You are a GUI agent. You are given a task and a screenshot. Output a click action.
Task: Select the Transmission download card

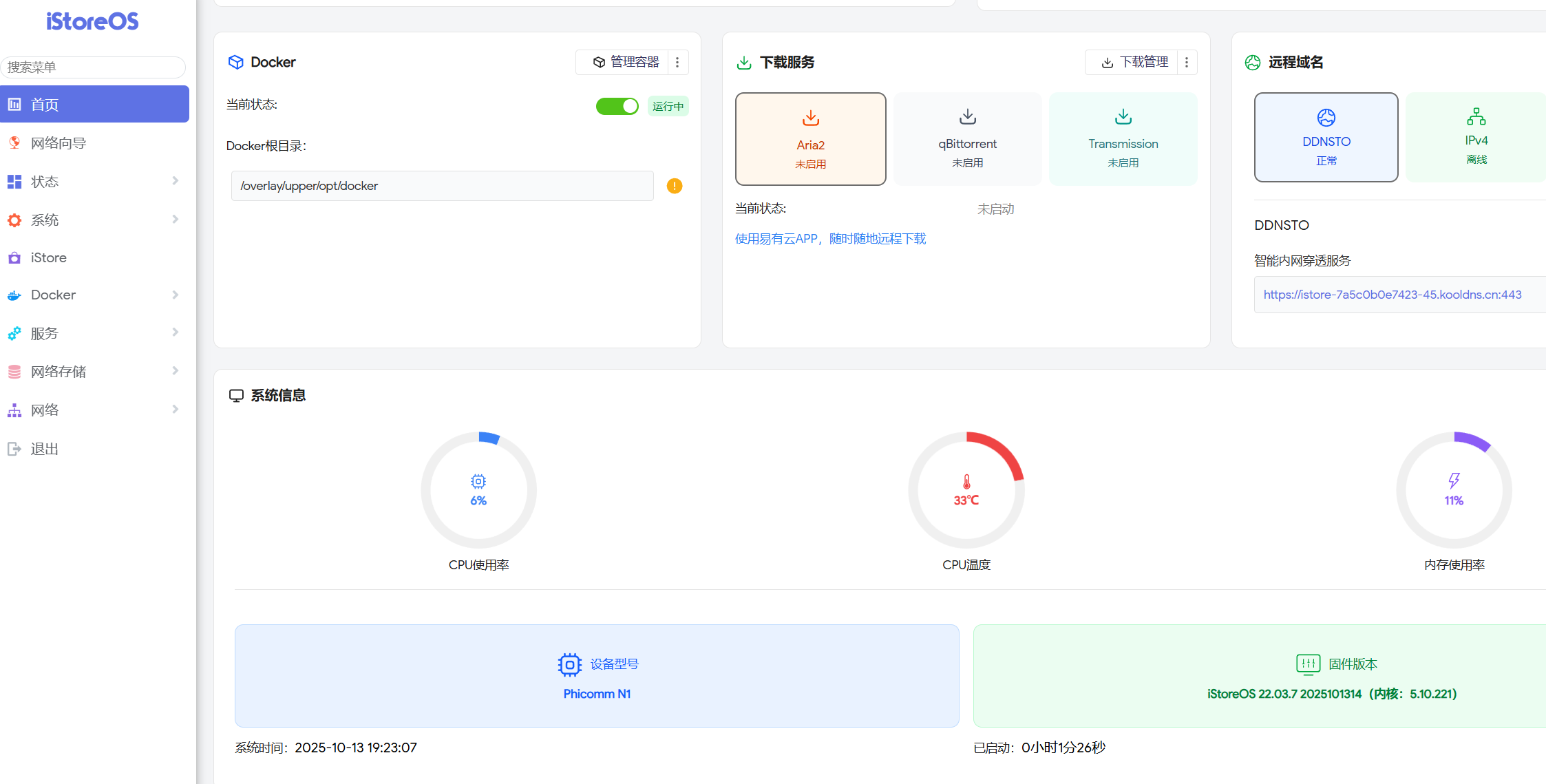click(x=1123, y=139)
